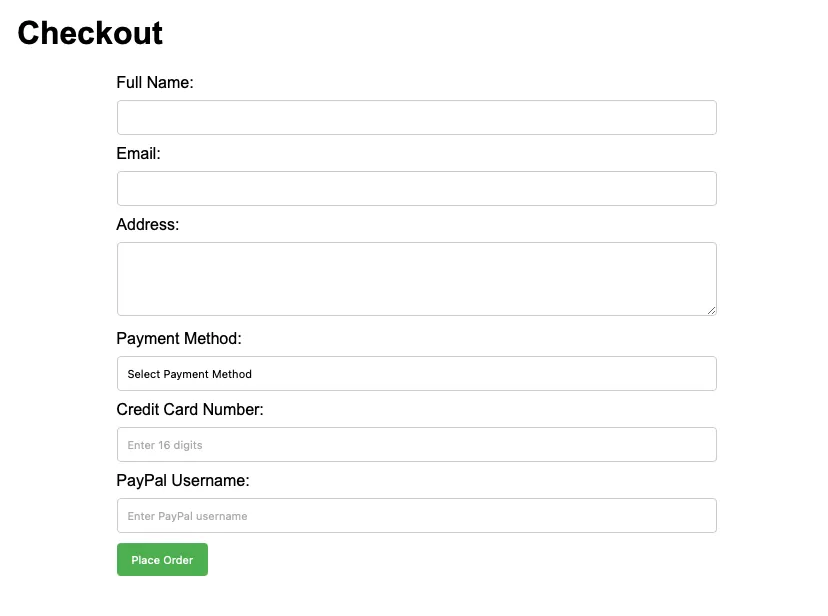The width and height of the screenshot is (828, 616).
Task: Click the Full Name label
Action: tap(156, 83)
